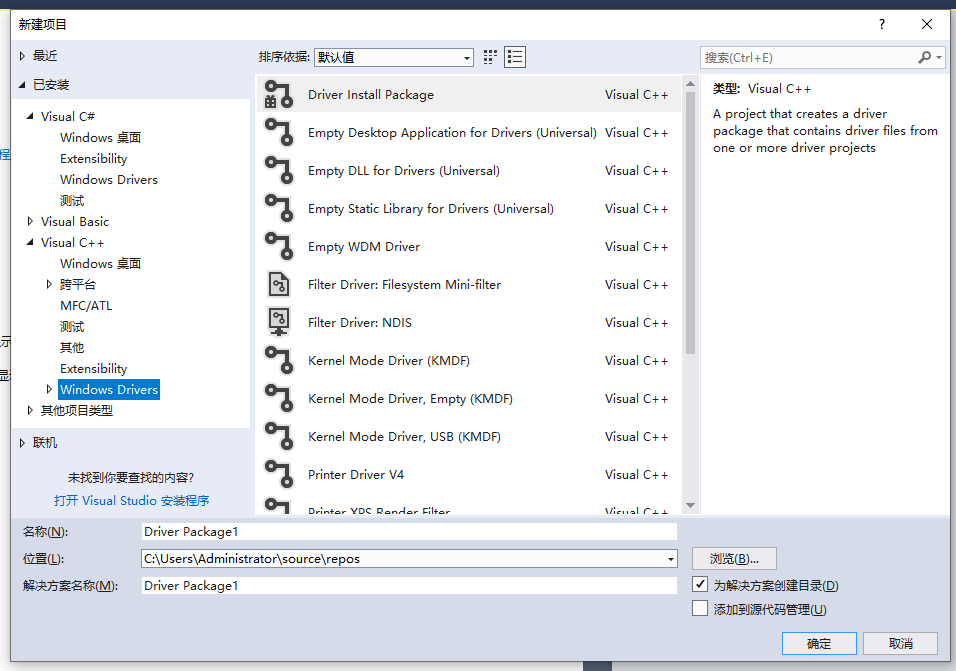Screen dimensions: 956x671
Task: Click the Filesystem Mini-filter driver icon
Action: pyautogui.click(x=279, y=285)
